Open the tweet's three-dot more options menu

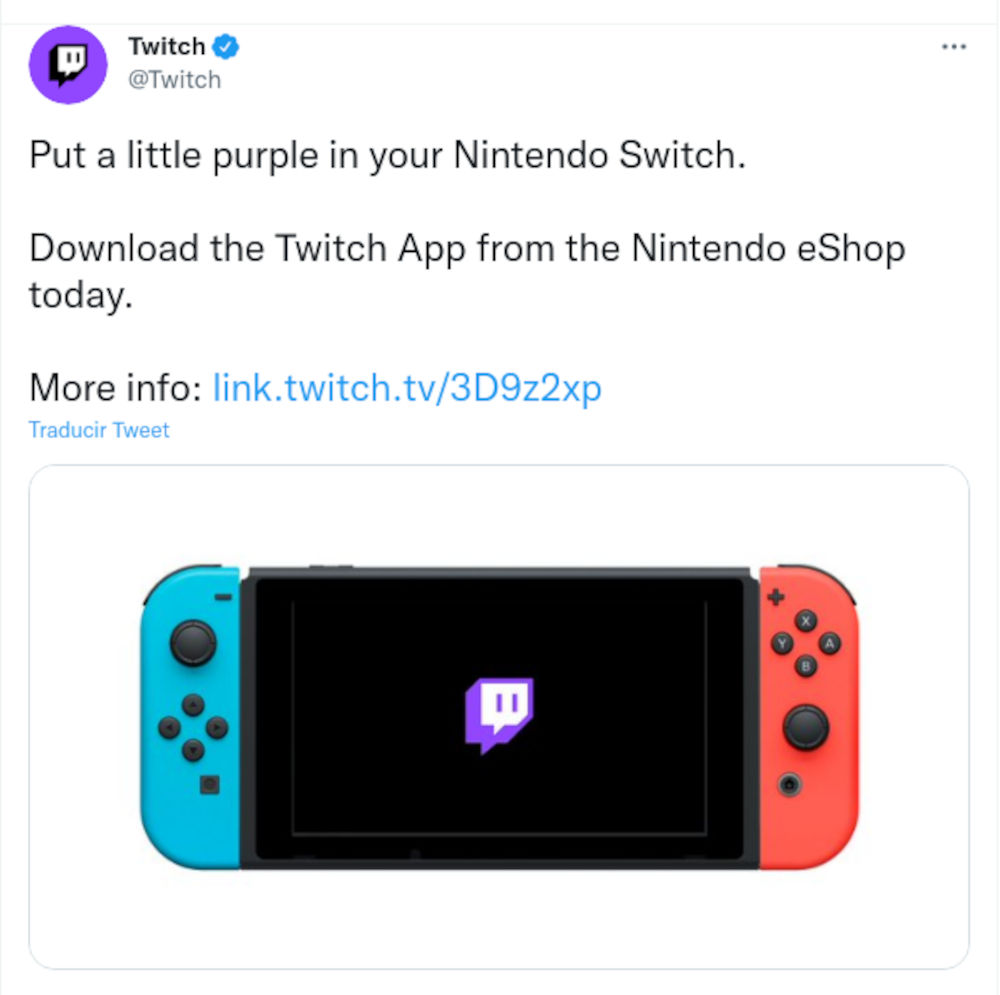[x=955, y=47]
